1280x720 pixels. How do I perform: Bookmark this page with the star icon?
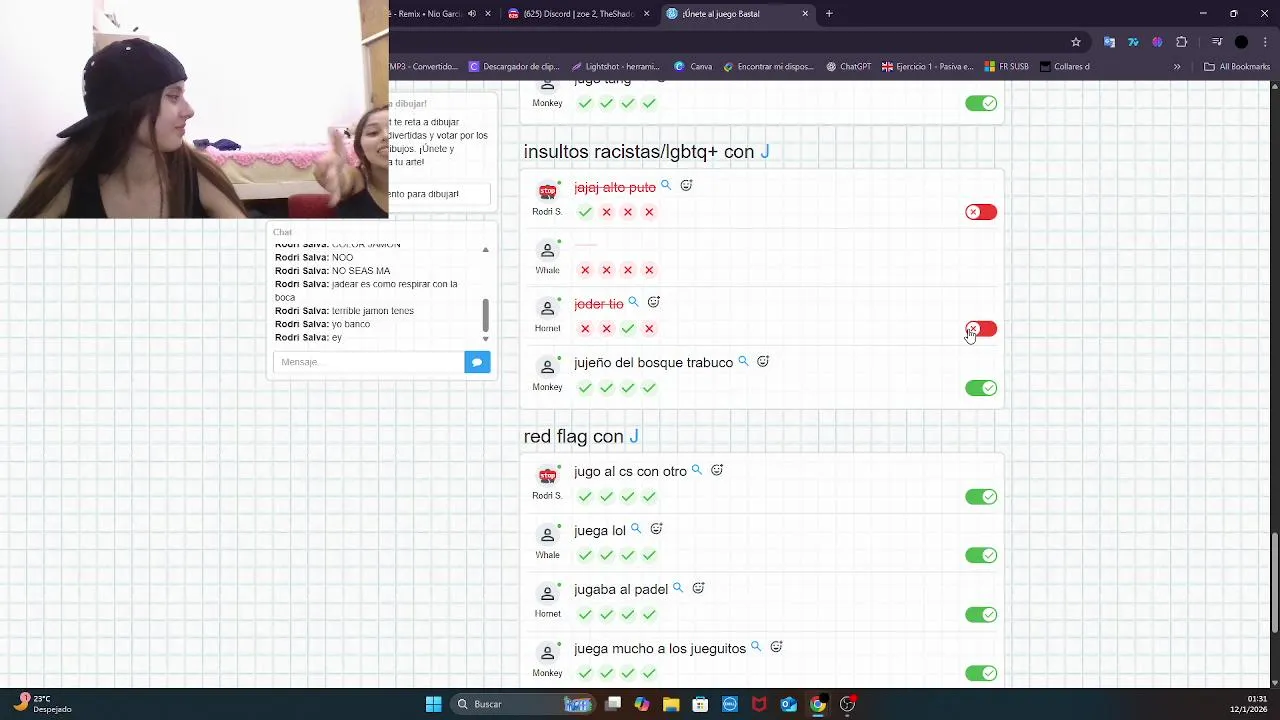pyautogui.click(x=1076, y=42)
